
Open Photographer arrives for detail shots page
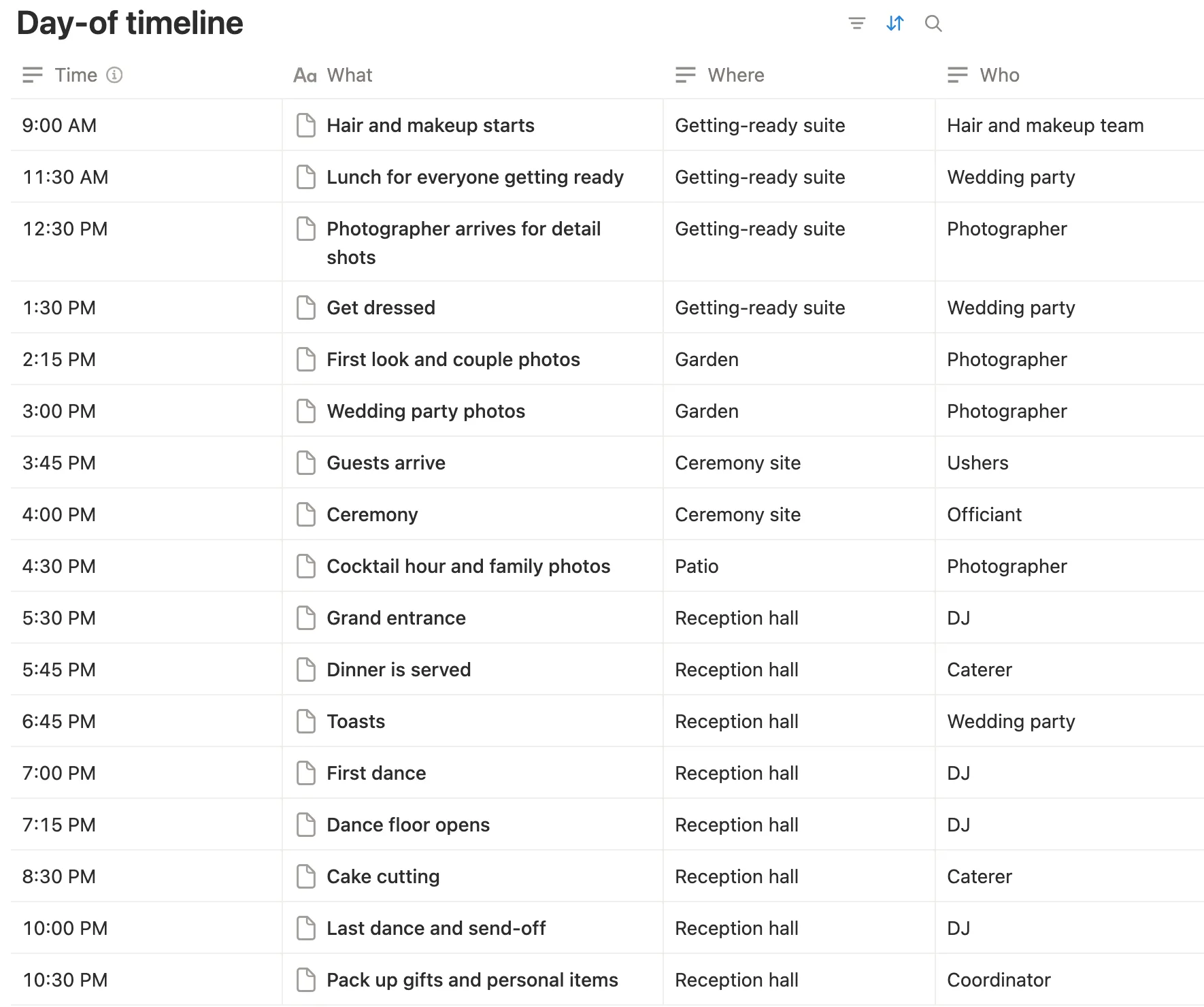pyautogui.click(x=463, y=243)
